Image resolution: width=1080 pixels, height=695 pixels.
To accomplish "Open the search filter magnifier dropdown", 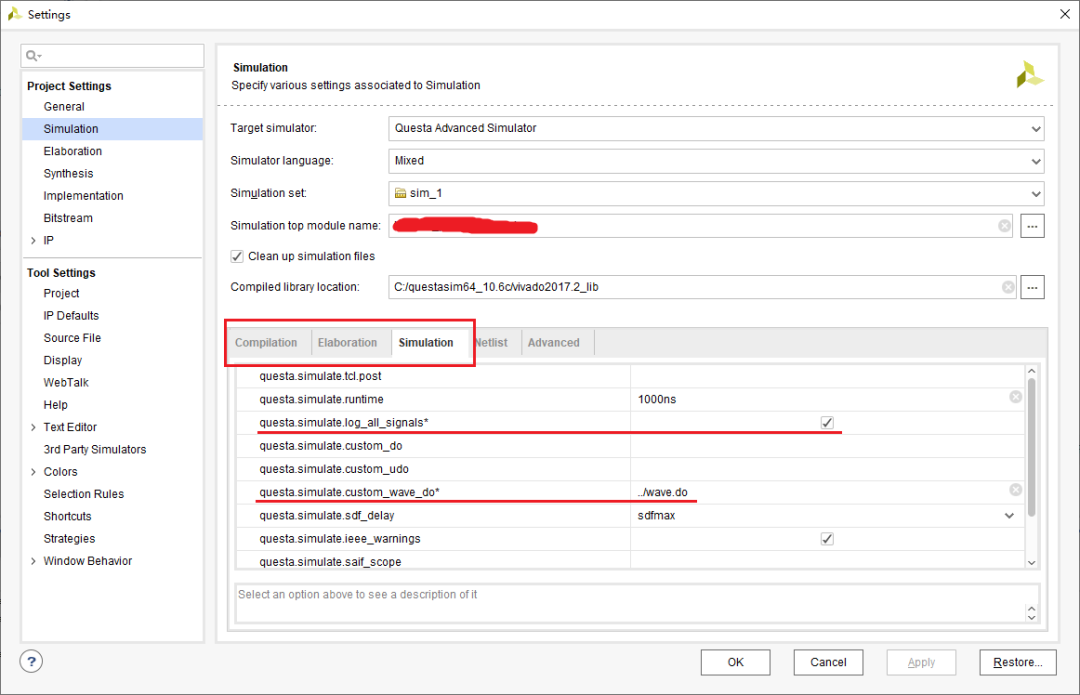I will tap(32, 57).
